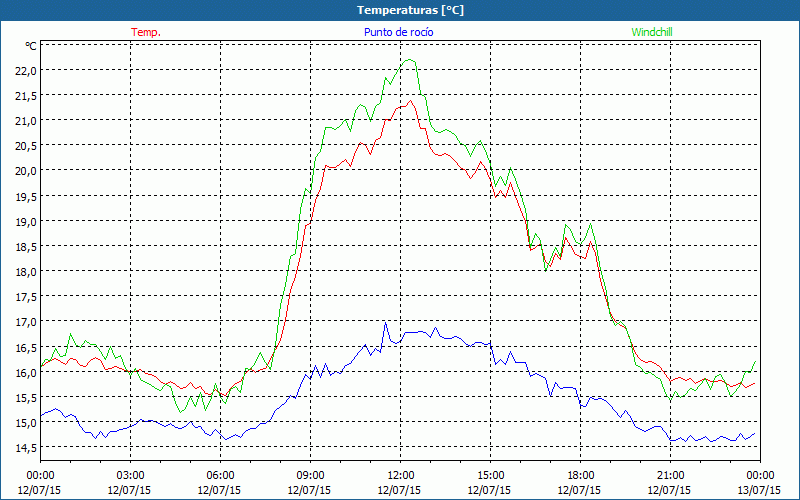Click the 21:00 time axis label
The height and width of the screenshot is (500, 800).
pyautogui.click(x=670, y=476)
